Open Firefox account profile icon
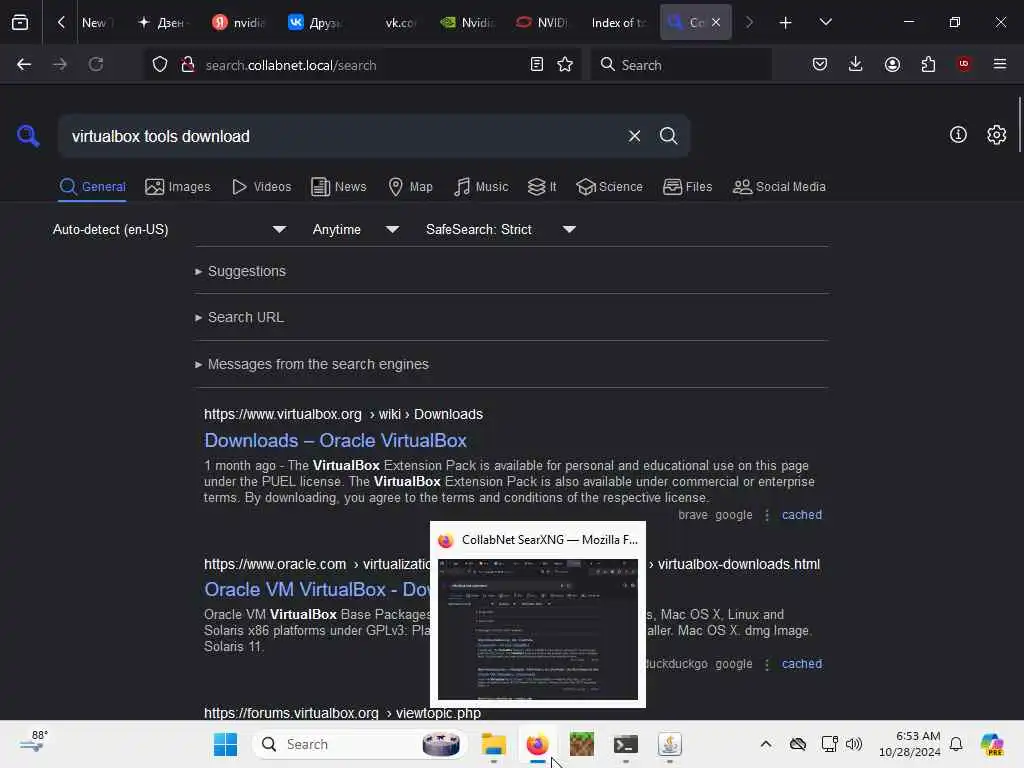Viewport: 1024px width, 768px height. tap(892, 64)
